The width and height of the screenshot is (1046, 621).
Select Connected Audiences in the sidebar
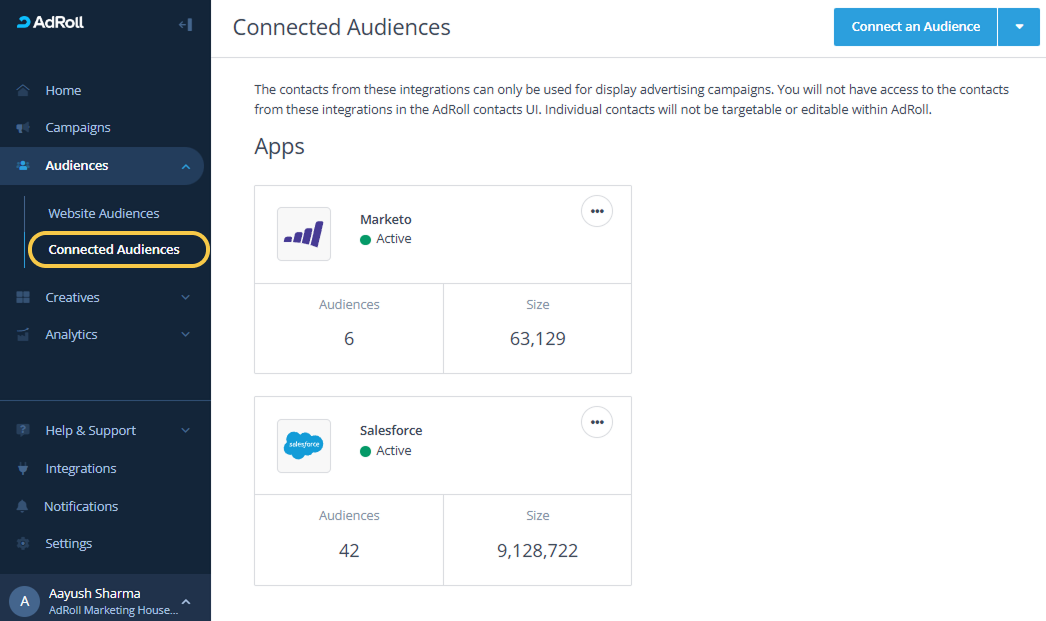pos(114,250)
